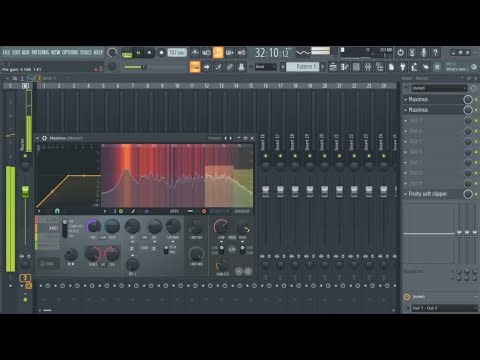The height and width of the screenshot is (360, 480).
Task: Open the FILE menu
Action: [6, 52]
